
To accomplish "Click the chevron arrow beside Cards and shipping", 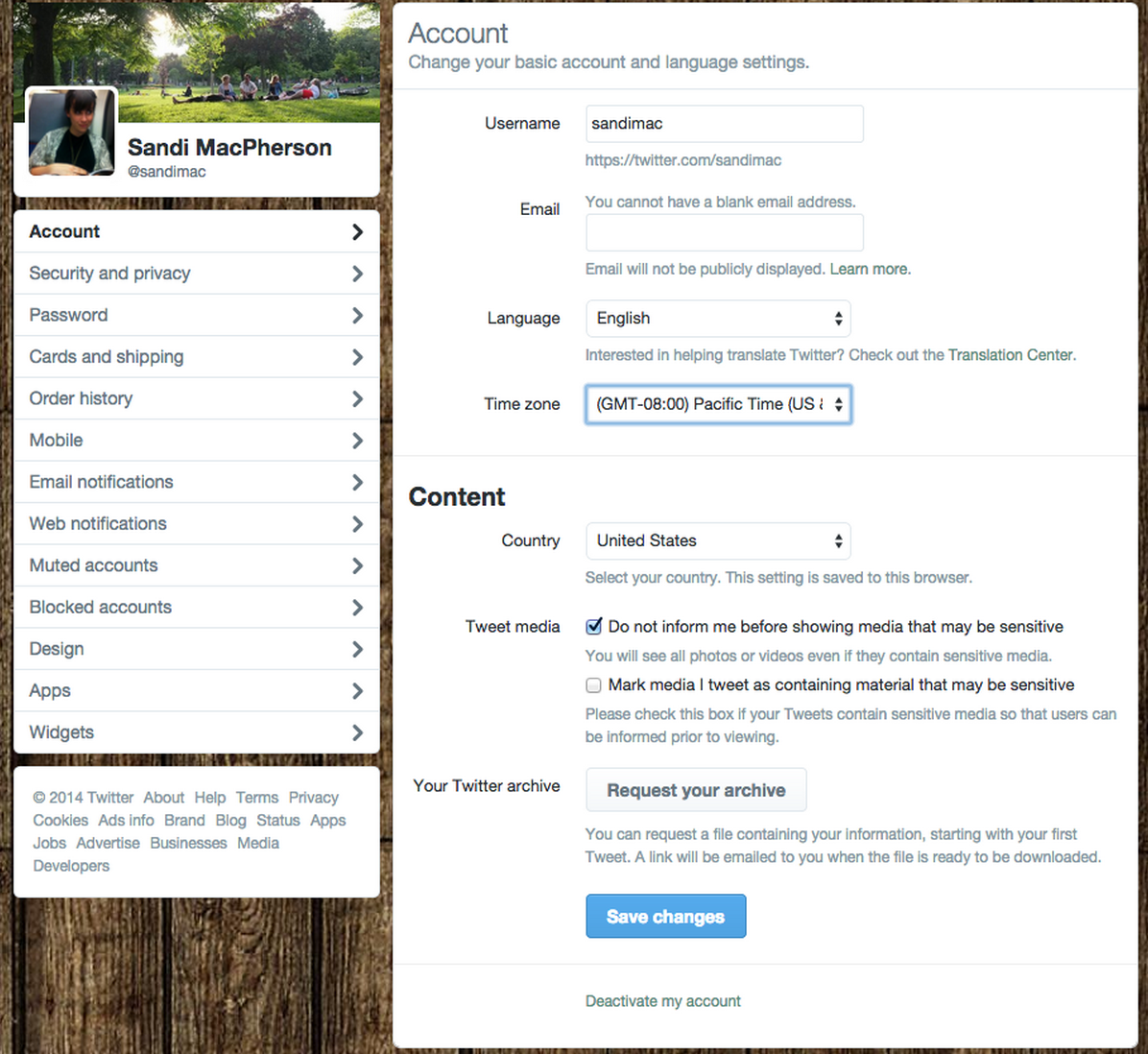I will (357, 357).
